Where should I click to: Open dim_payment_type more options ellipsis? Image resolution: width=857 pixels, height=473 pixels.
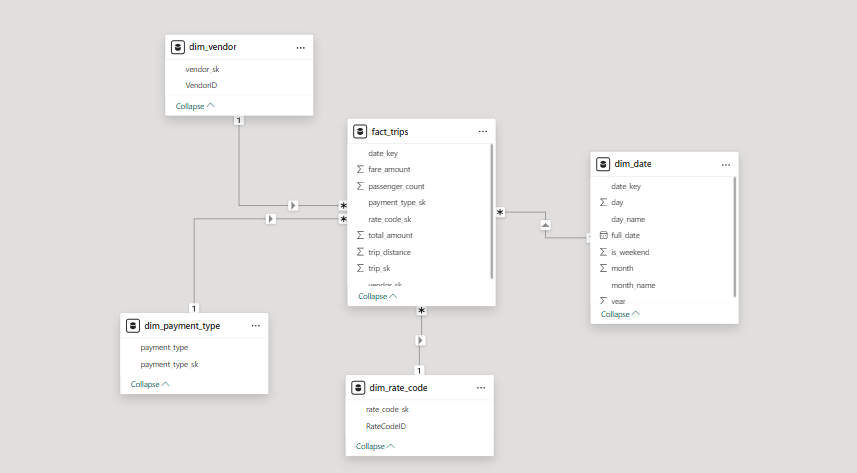[x=255, y=325]
